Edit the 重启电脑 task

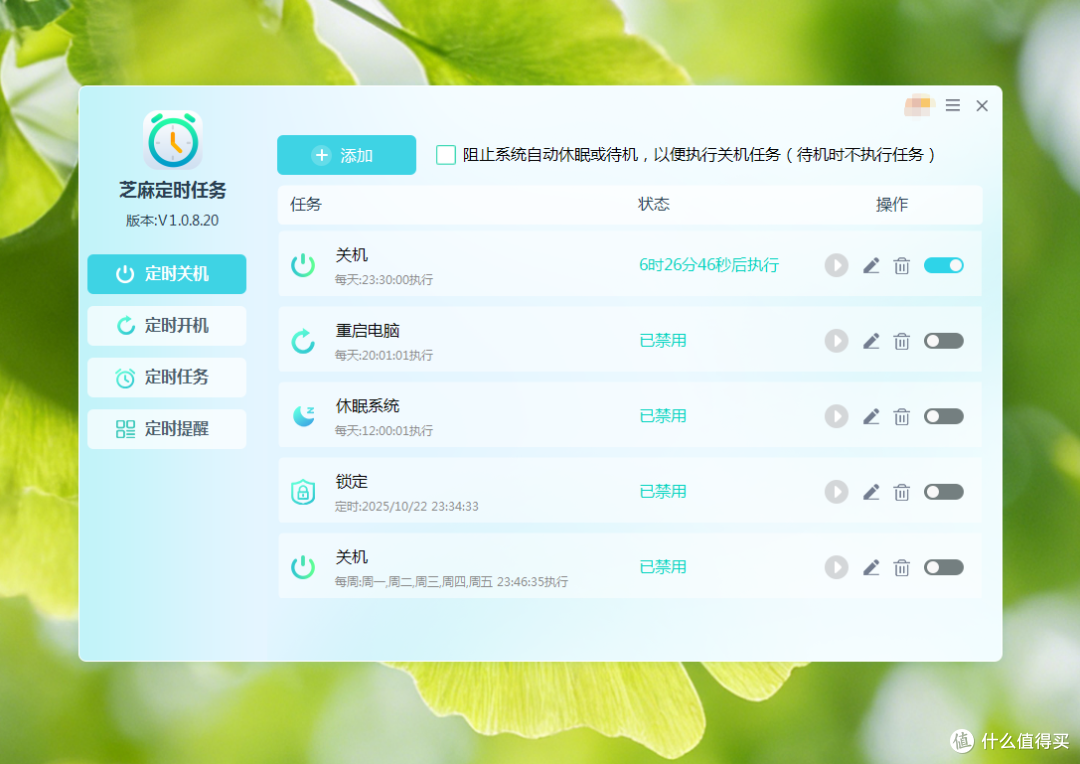871,341
